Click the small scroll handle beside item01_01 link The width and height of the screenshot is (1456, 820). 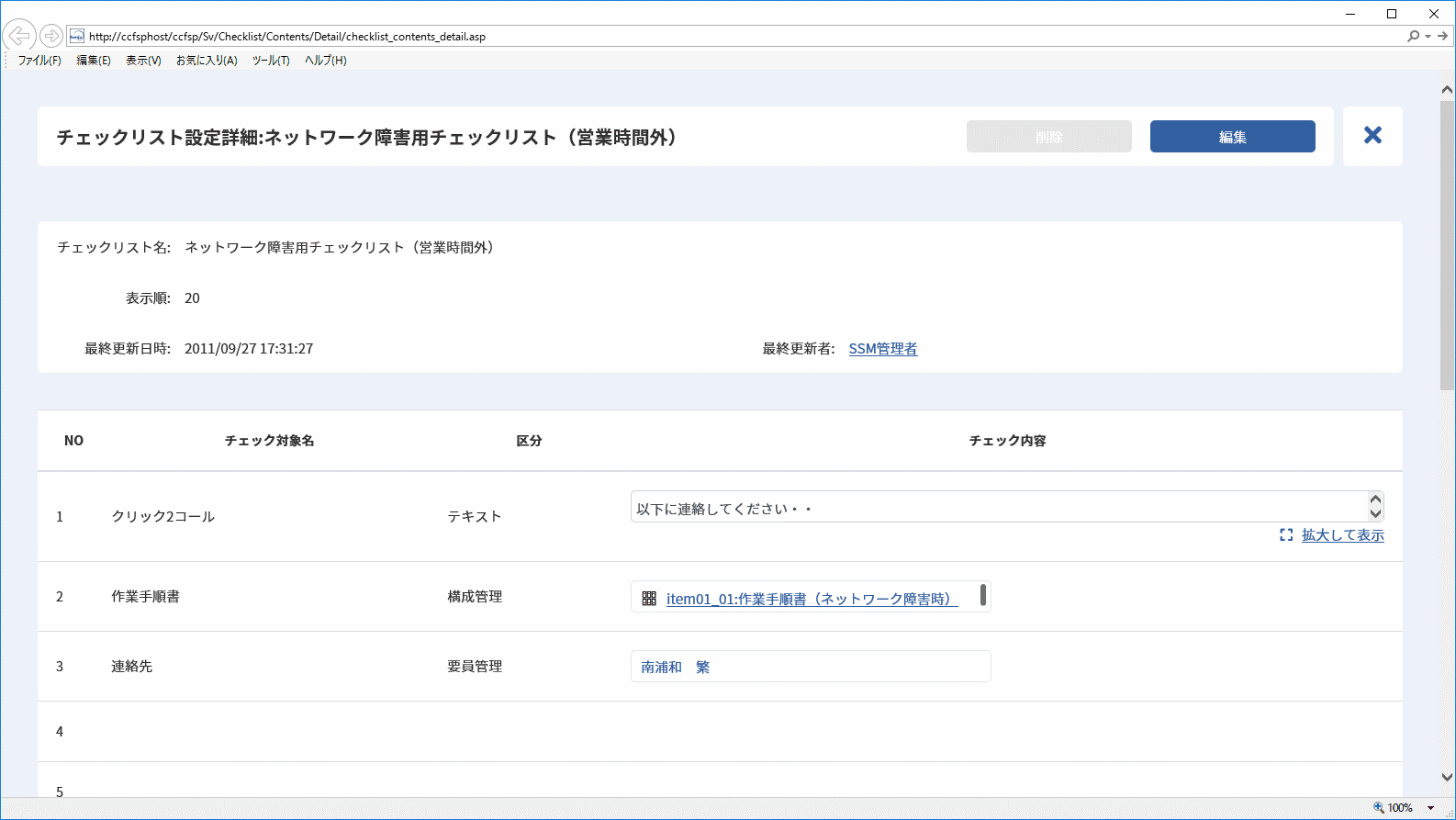tap(983, 595)
